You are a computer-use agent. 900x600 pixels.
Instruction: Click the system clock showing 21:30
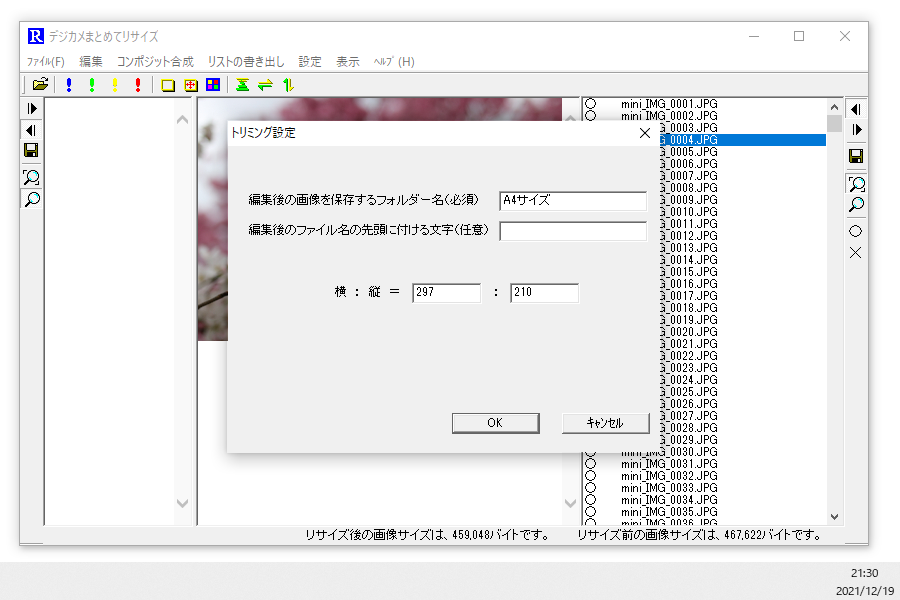tap(864, 573)
